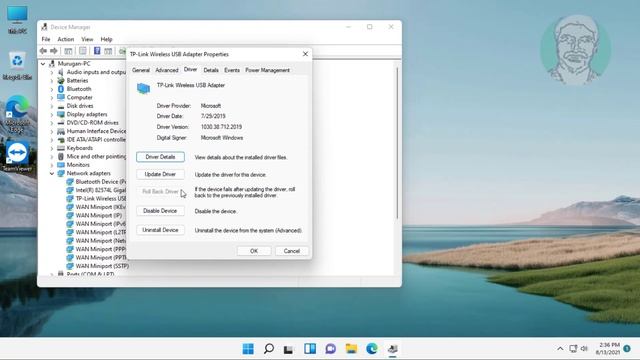The height and width of the screenshot is (360, 640).
Task: Open the File menu in Device Manager
Action: [46, 39]
